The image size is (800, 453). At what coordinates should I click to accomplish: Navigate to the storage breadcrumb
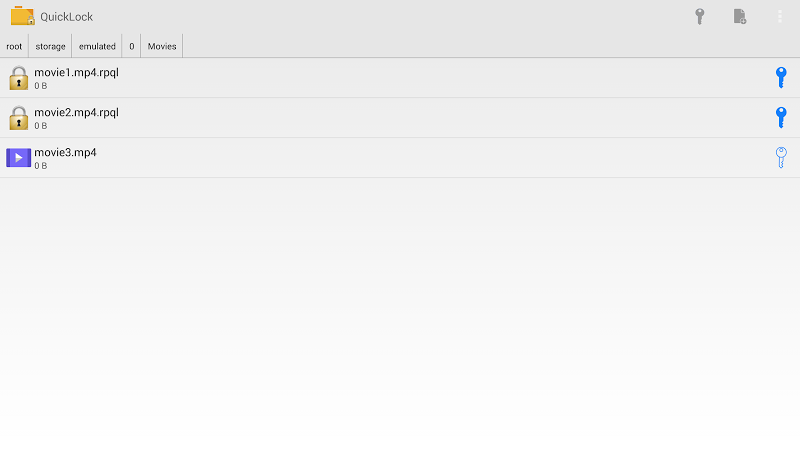50,46
